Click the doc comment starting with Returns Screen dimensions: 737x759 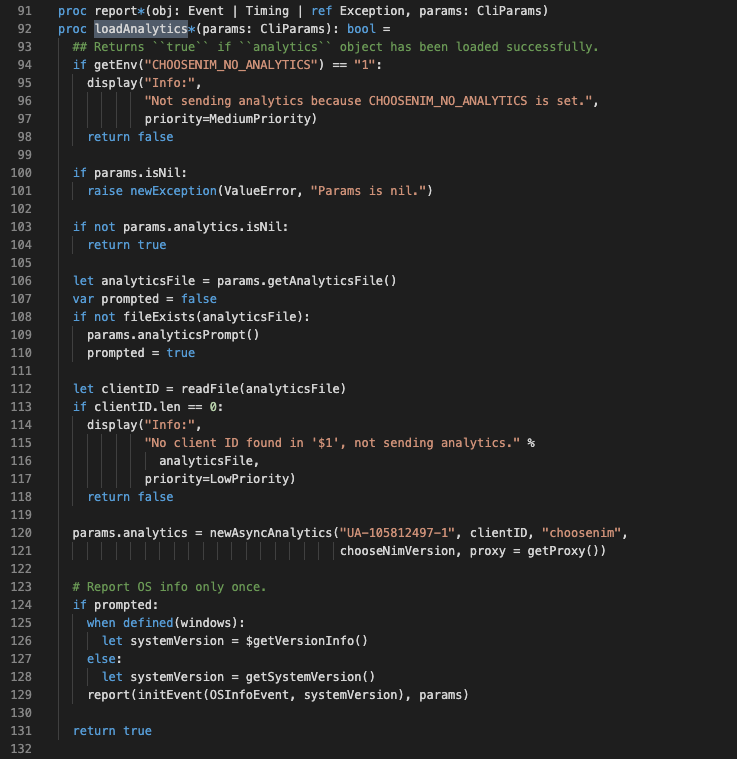[335, 47]
